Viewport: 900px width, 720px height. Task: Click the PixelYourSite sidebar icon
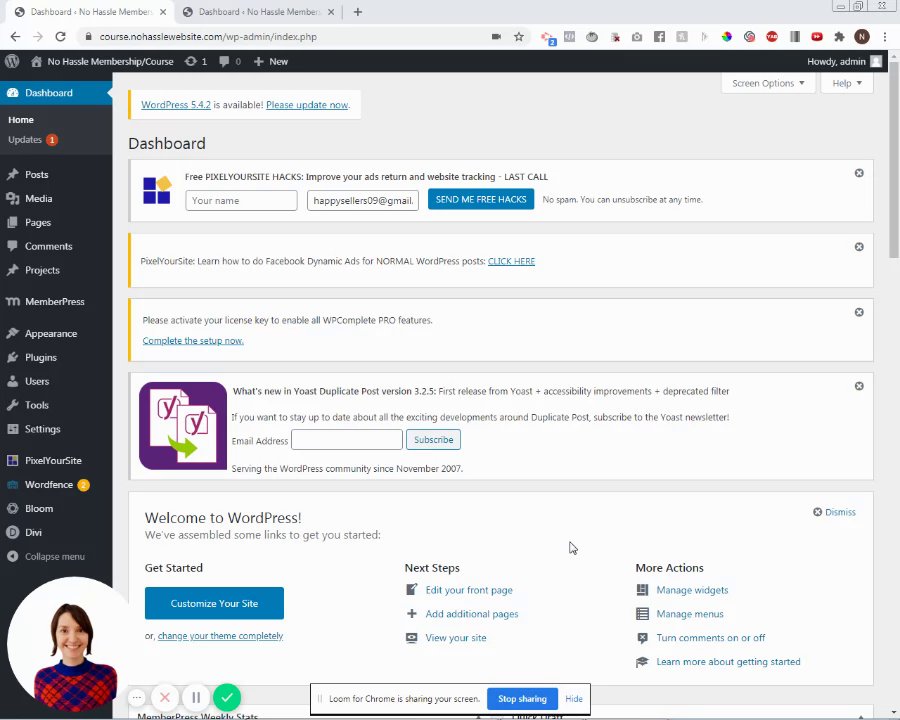point(13,460)
